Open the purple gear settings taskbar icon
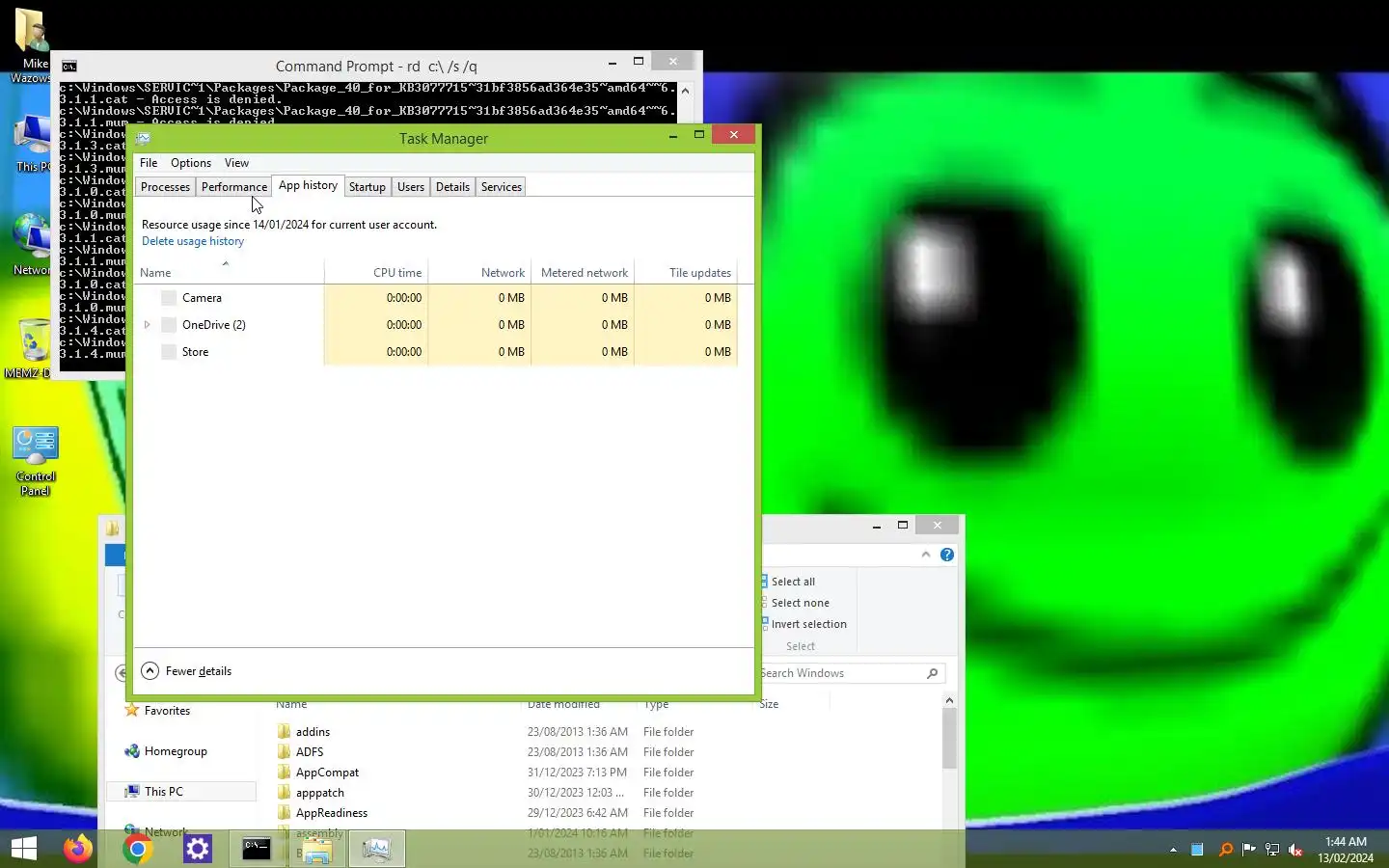 tap(198, 849)
